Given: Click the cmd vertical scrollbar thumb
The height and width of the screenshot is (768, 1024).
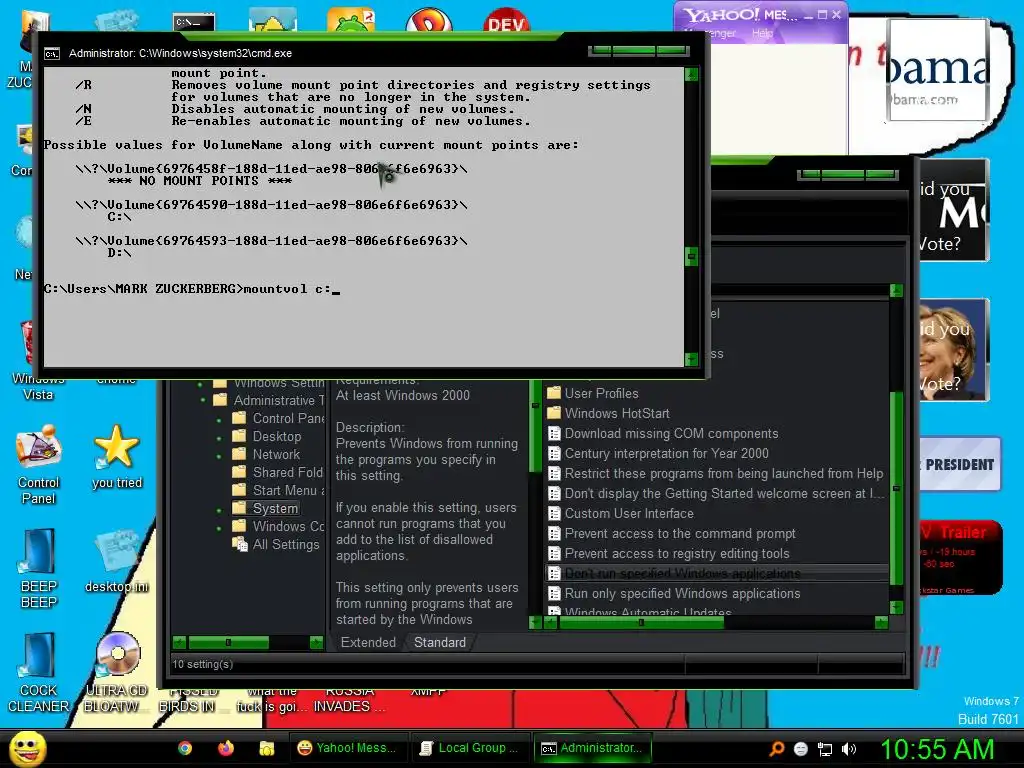Looking at the screenshot, I should pyautogui.click(x=692, y=256).
